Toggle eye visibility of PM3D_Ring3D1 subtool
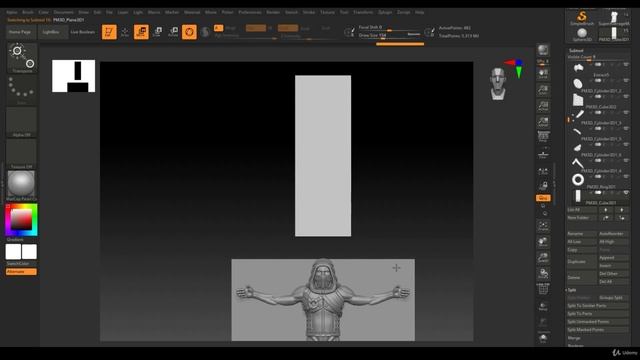 626,177
